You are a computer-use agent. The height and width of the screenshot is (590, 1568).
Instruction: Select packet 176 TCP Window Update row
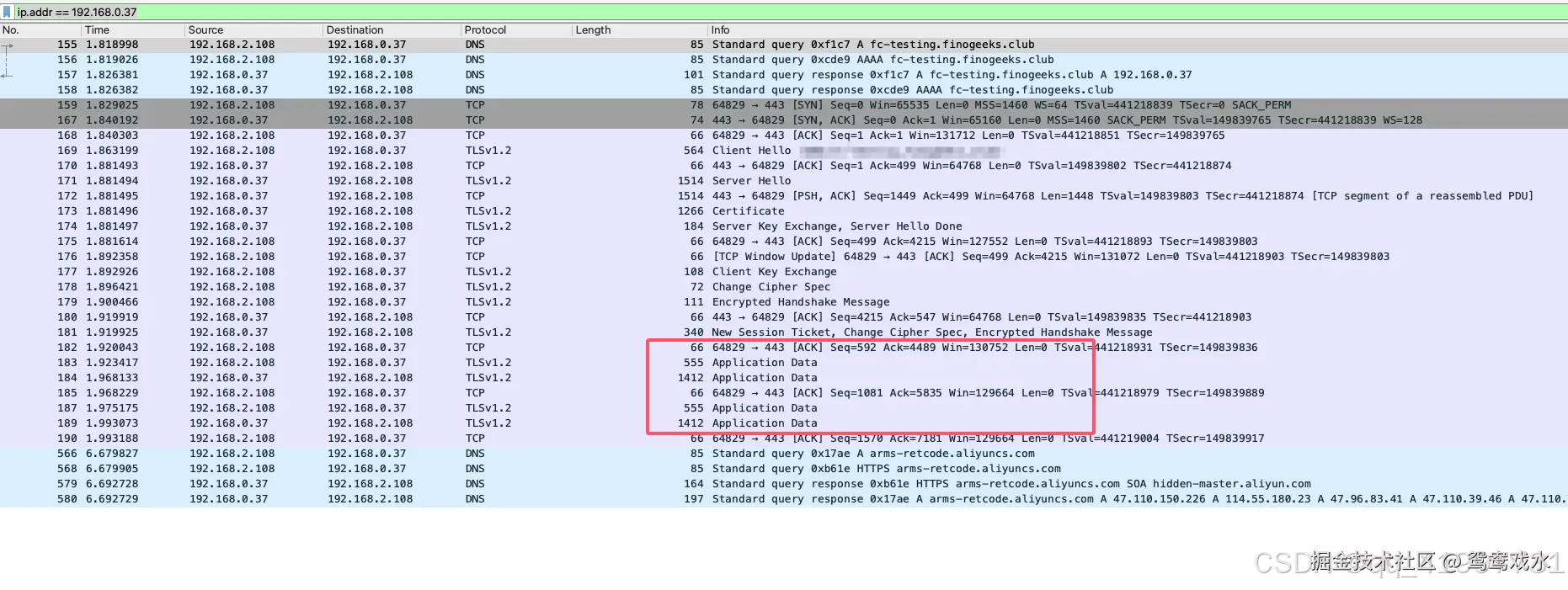[x=784, y=257]
